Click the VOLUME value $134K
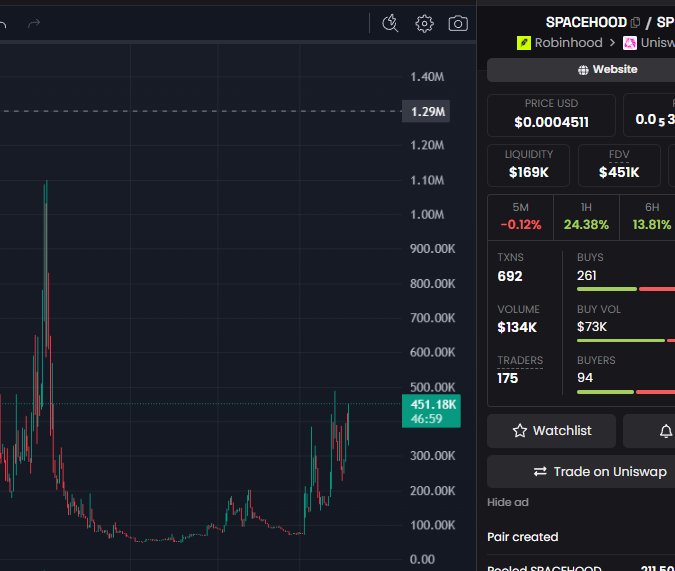 517,327
